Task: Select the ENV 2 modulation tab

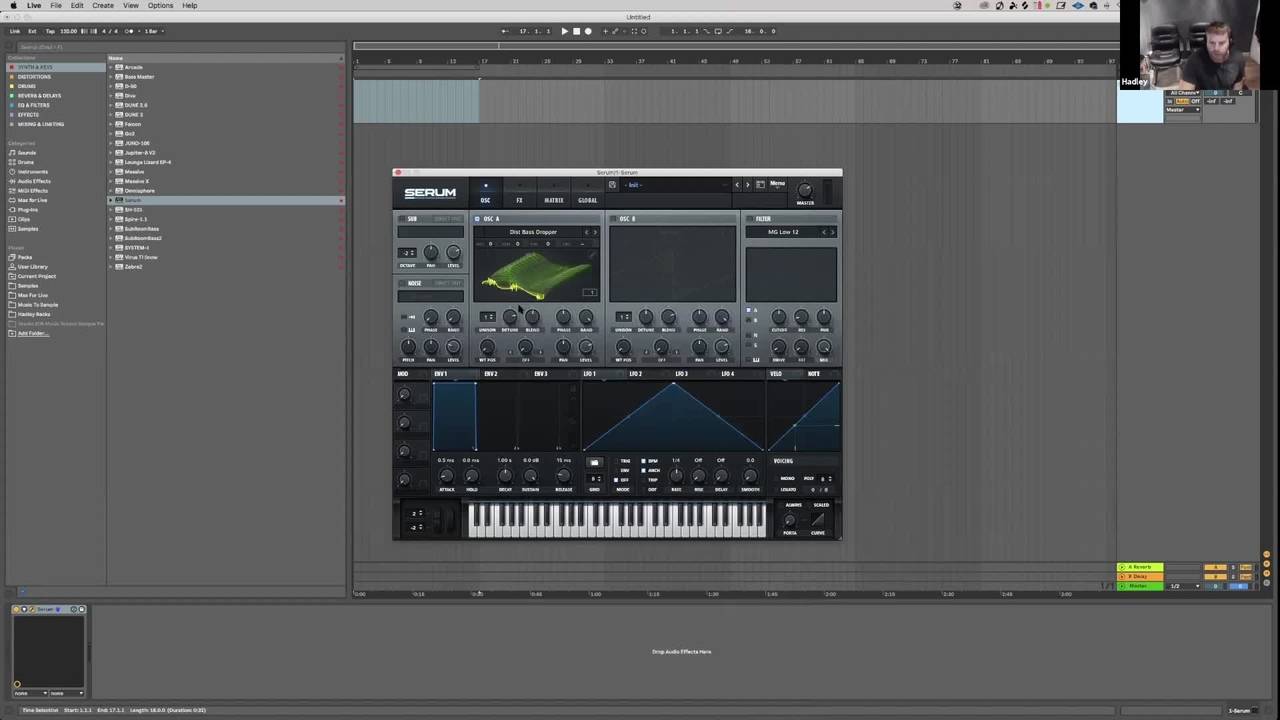Action: (x=491, y=374)
